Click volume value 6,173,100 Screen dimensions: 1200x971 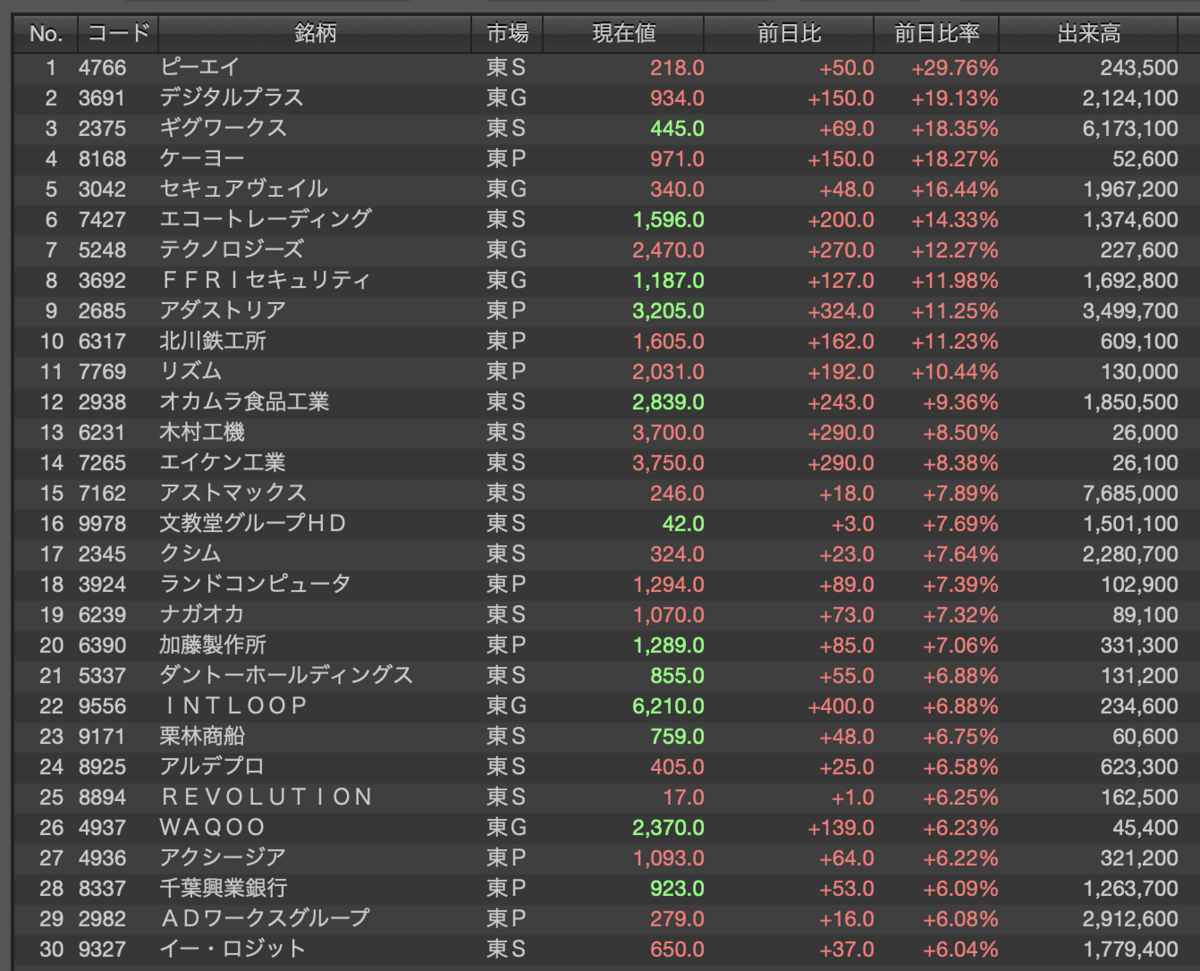coord(1130,129)
